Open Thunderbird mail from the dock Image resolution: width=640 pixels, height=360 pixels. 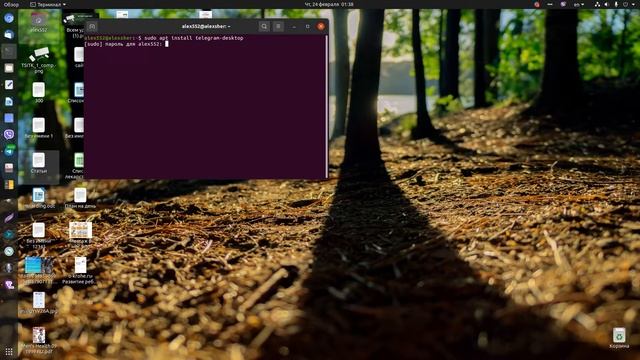click(x=9, y=35)
